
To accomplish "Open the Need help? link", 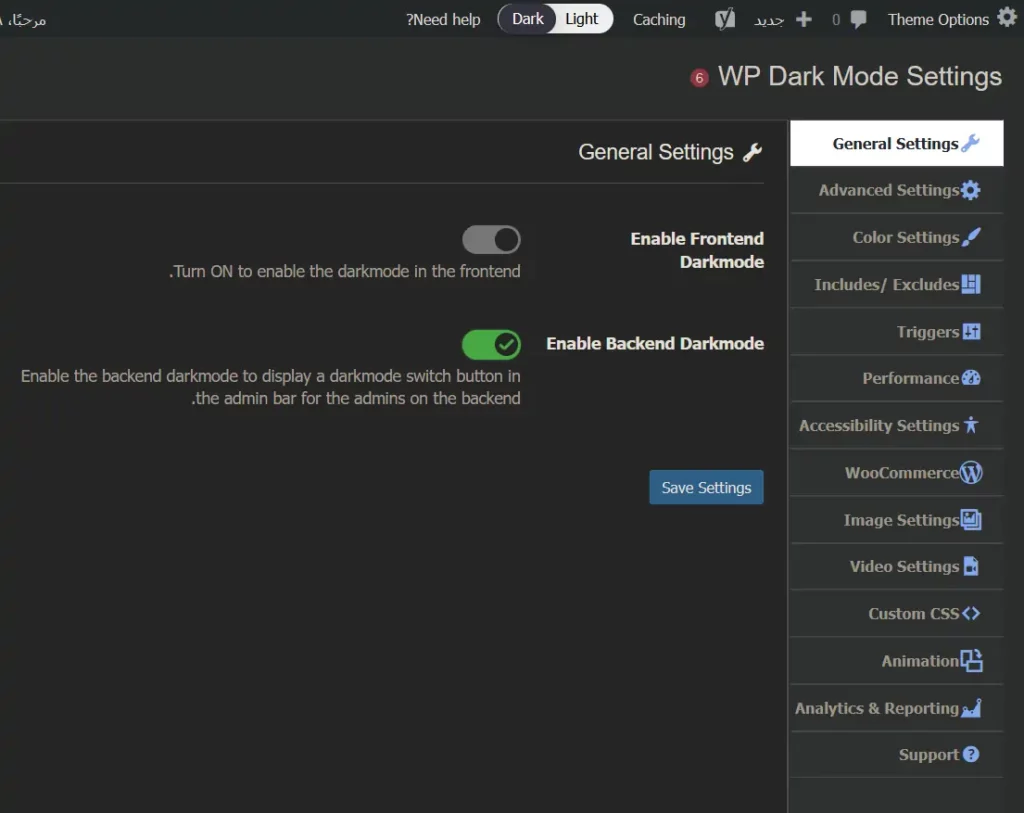I will point(443,19).
